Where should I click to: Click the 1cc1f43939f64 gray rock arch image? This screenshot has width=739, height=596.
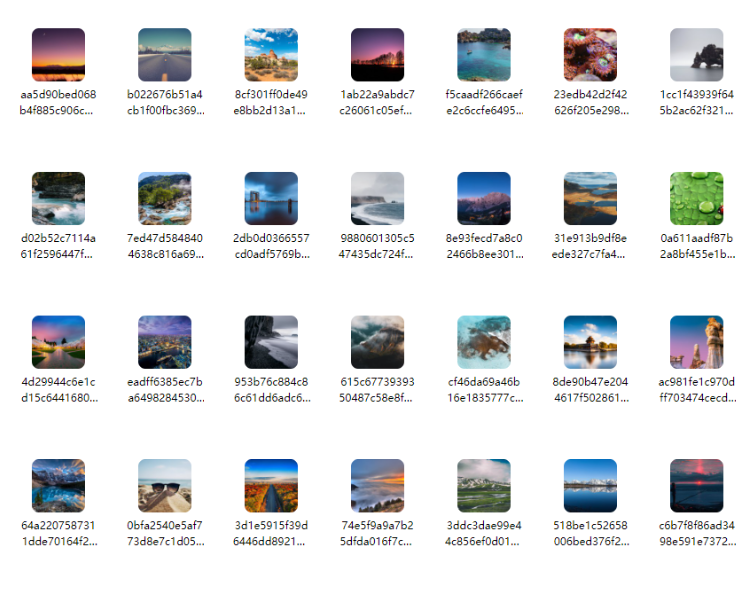coord(696,55)
